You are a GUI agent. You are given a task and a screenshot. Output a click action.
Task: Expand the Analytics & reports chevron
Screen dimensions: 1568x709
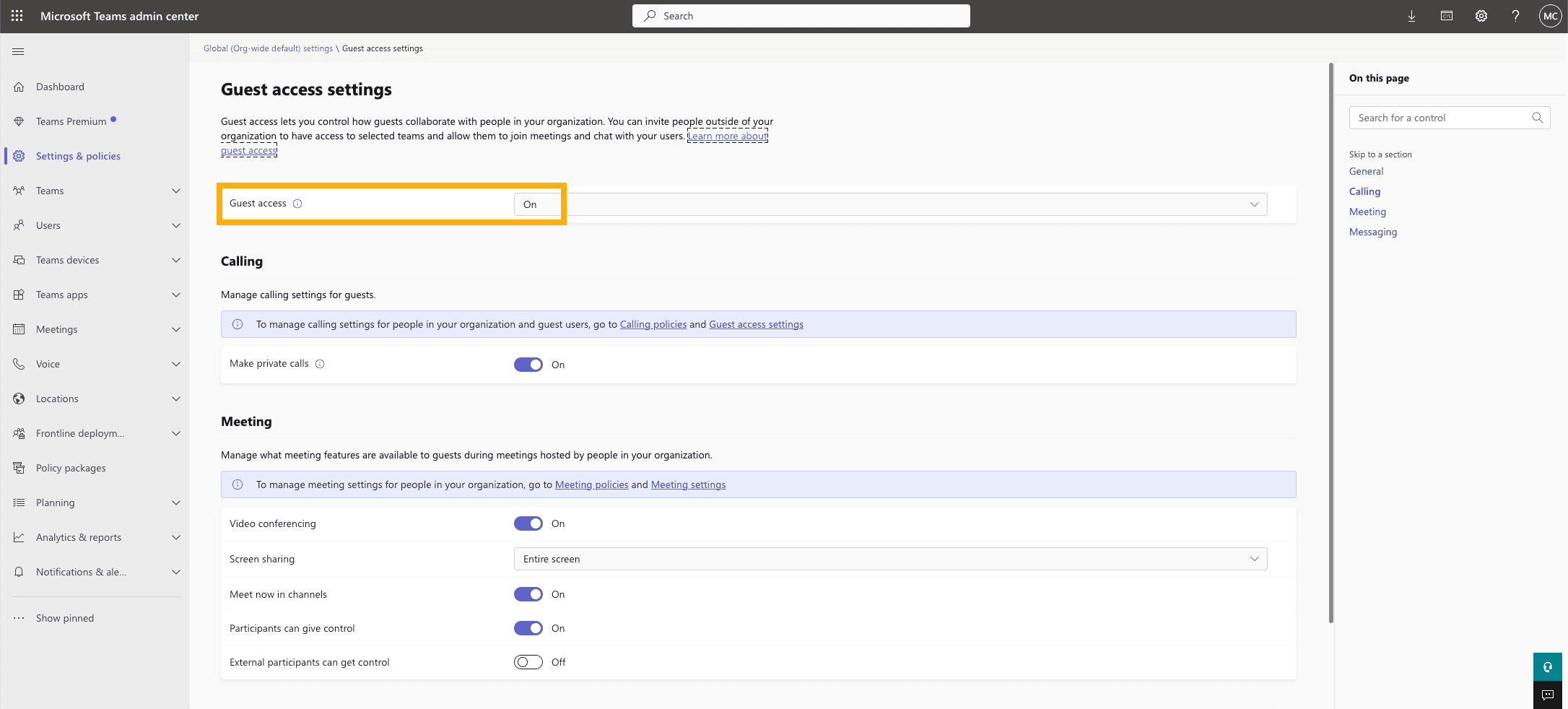[x=176, y=537]
